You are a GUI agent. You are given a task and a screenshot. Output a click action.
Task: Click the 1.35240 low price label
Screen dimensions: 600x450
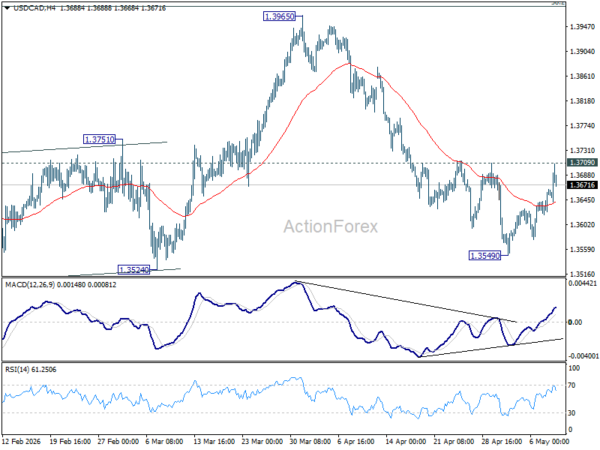coord(134,270)
